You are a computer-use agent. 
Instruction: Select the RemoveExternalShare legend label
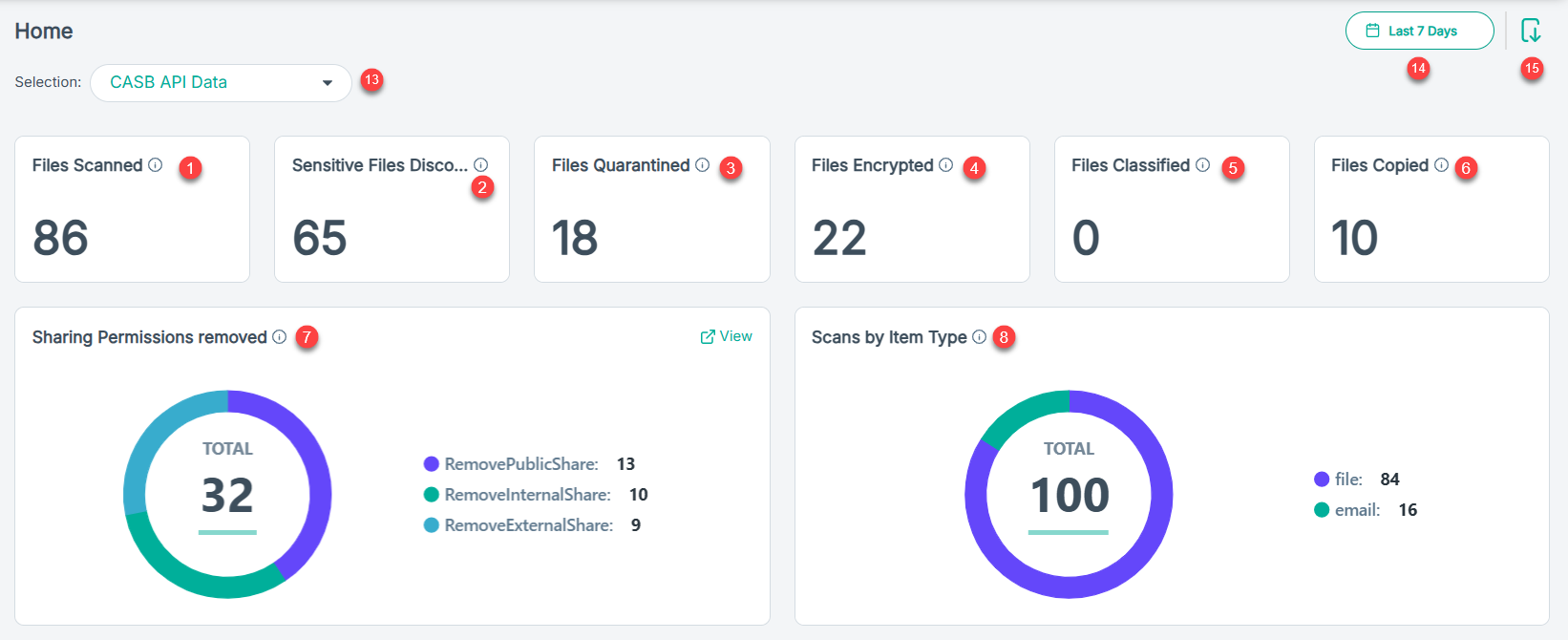[x=529, y=525]
